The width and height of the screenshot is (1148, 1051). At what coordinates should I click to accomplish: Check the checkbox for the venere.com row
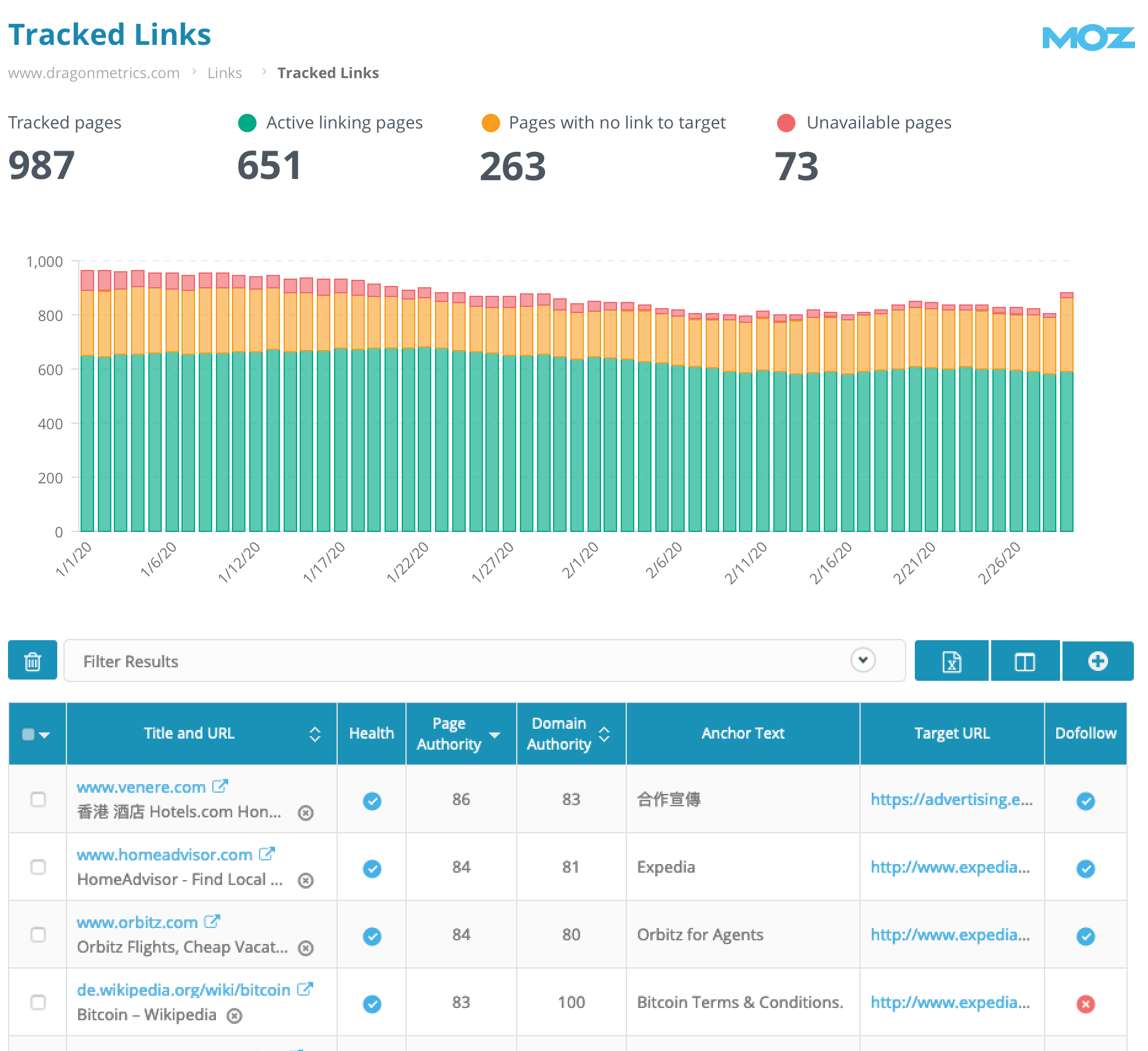point(38,799)
